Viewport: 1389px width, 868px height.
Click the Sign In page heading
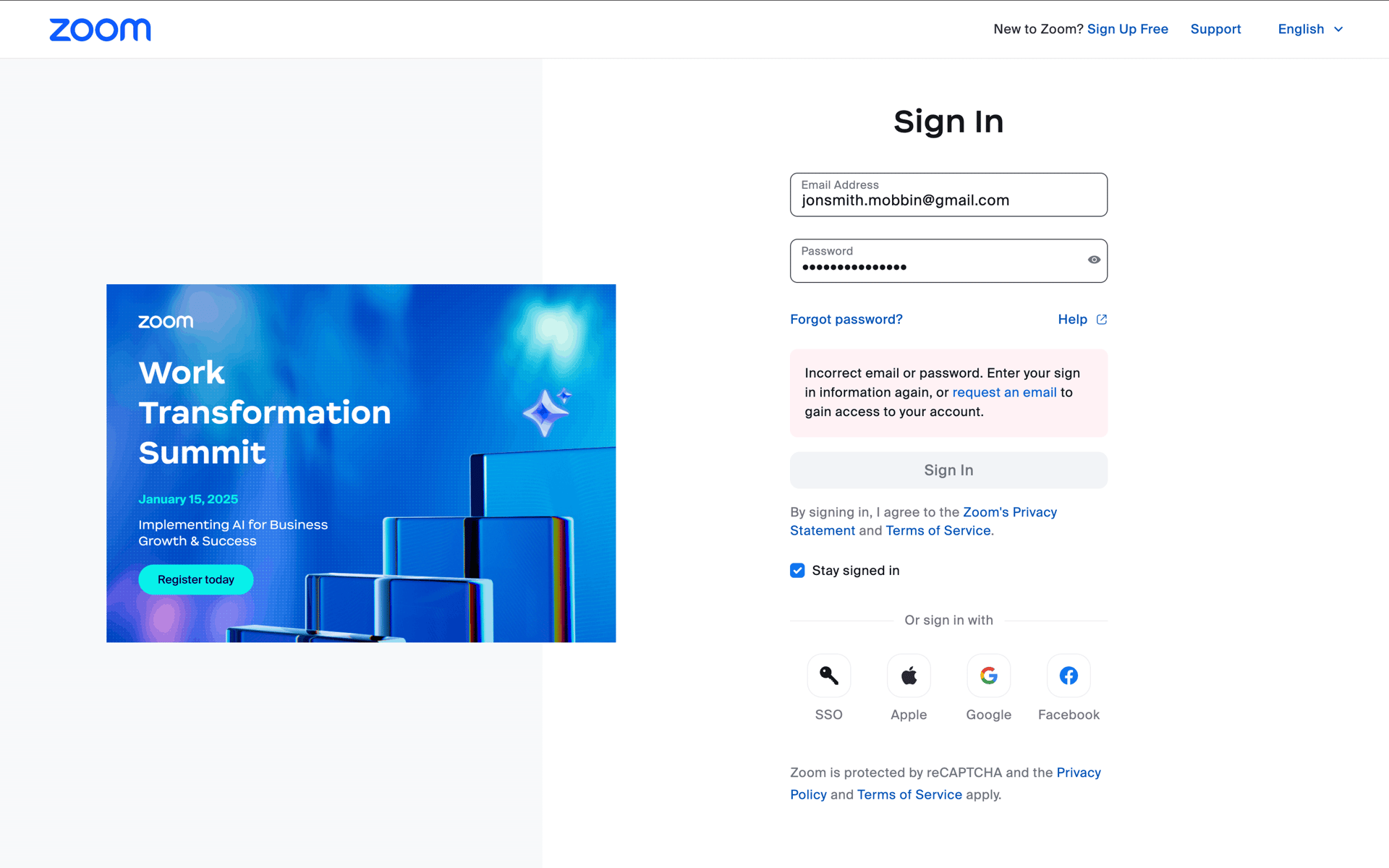(948, 122)
